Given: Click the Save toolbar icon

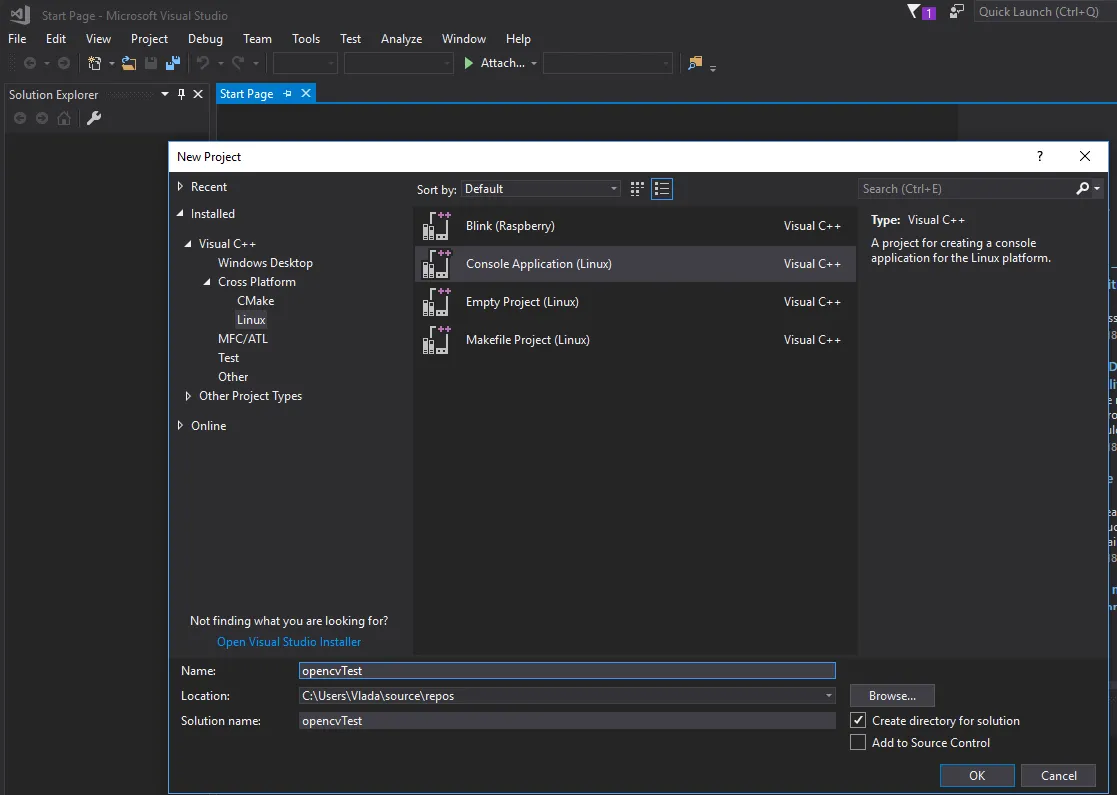Looking at the screenshot, I should point(151,63).
